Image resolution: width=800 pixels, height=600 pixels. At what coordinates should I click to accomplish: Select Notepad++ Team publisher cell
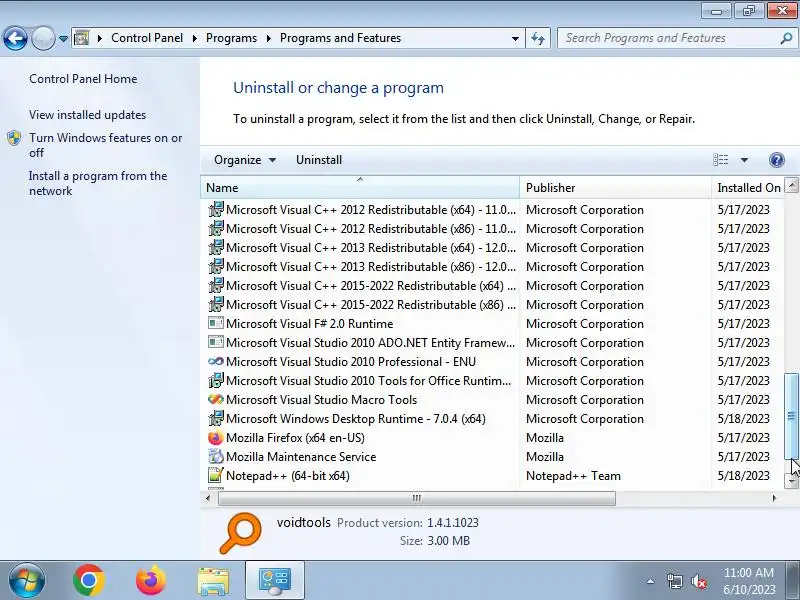(x=573, y=476)
